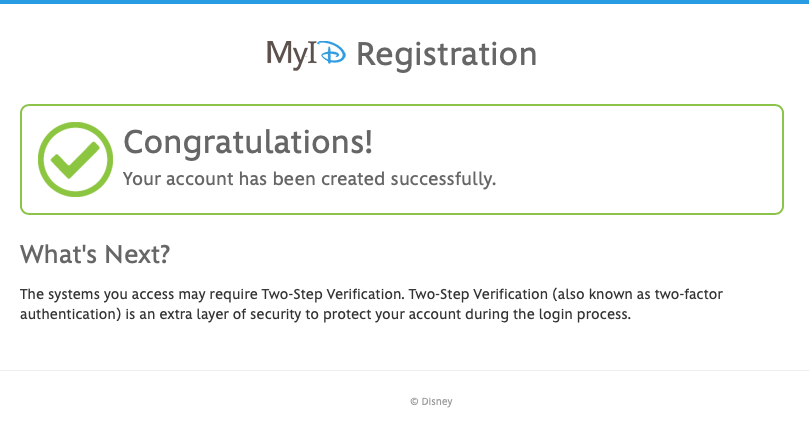Click the Registration page heading
Image resolution: width=809 pixels, height=431 pixels.
tap(446, 54)
